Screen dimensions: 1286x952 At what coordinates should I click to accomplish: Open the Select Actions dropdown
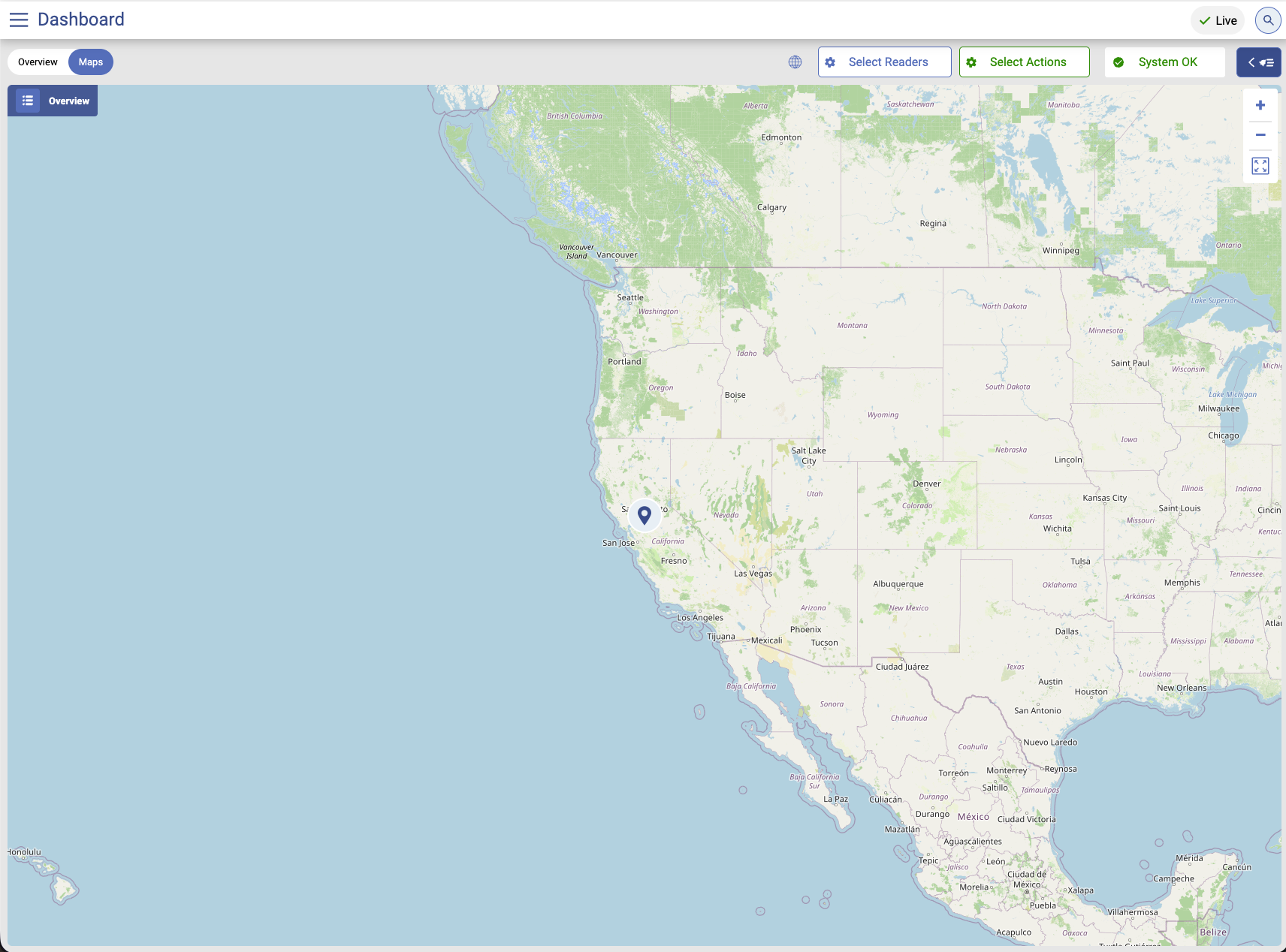tap(1025, 62)
